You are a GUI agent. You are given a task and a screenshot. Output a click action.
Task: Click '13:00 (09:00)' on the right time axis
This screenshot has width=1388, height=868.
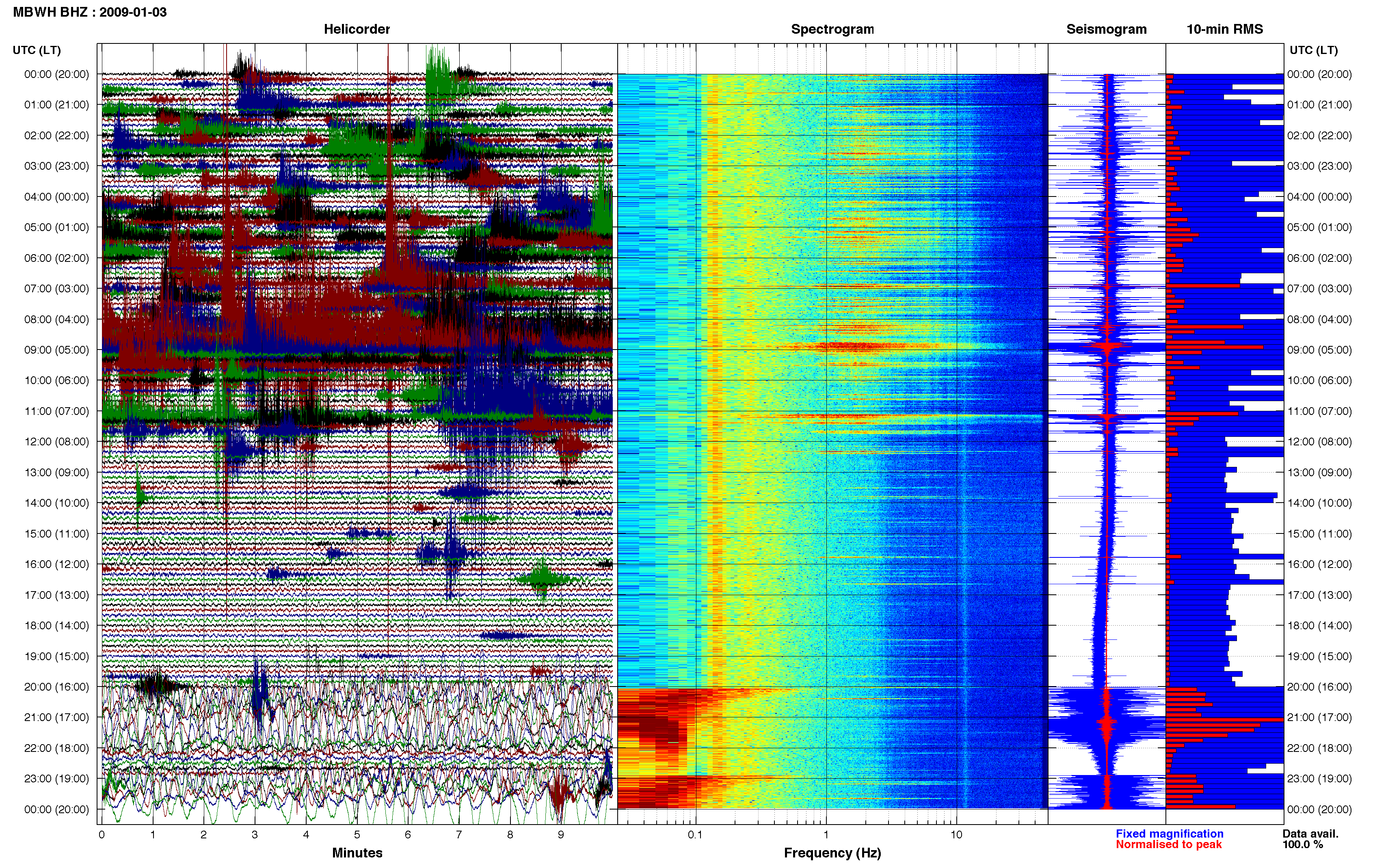click(x=1319, y=473)
